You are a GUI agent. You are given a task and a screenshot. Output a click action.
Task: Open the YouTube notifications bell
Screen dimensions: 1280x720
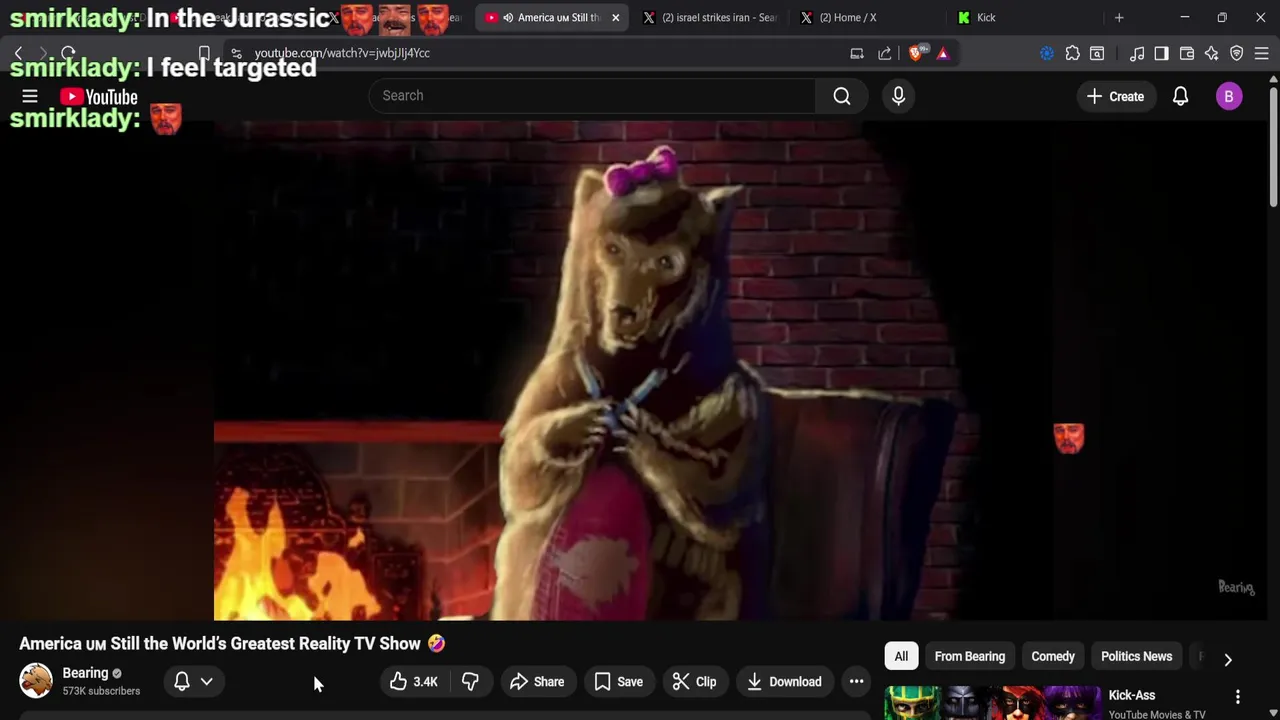(x=1181, y=96)
